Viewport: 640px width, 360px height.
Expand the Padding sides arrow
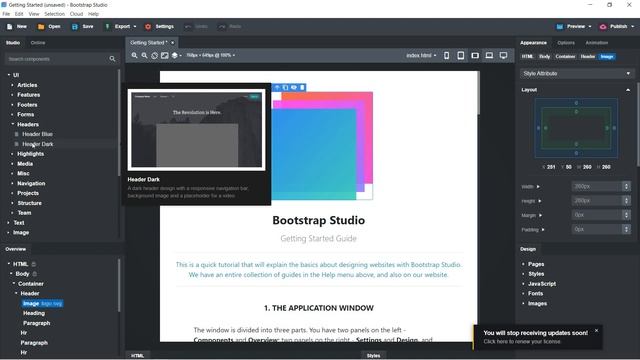[543, 229]
